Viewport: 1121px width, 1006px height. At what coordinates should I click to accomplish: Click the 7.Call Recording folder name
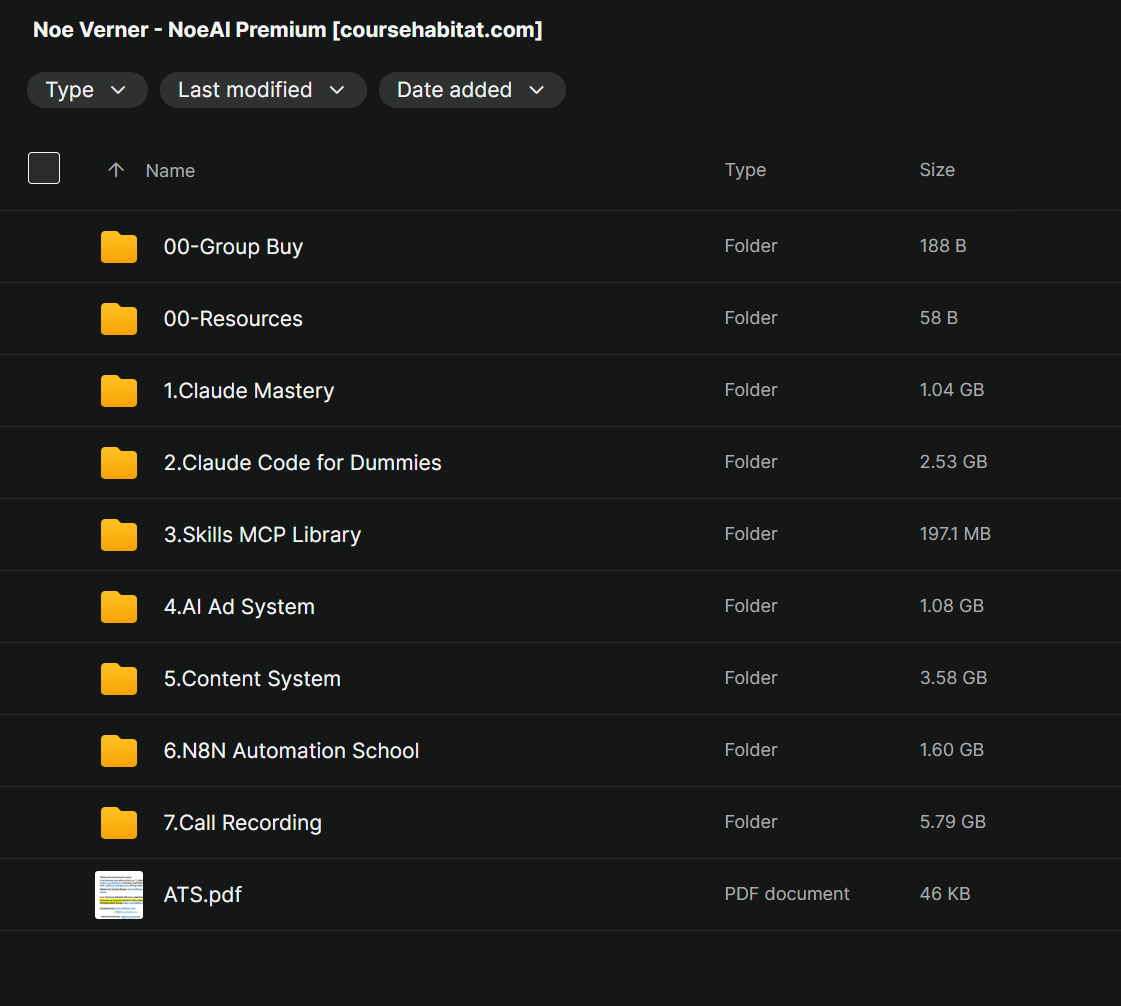point(242,823)
